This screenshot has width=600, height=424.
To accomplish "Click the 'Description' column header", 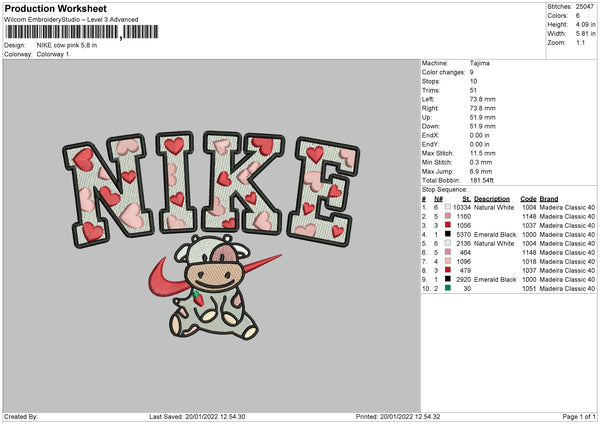I will click(492, 199).
